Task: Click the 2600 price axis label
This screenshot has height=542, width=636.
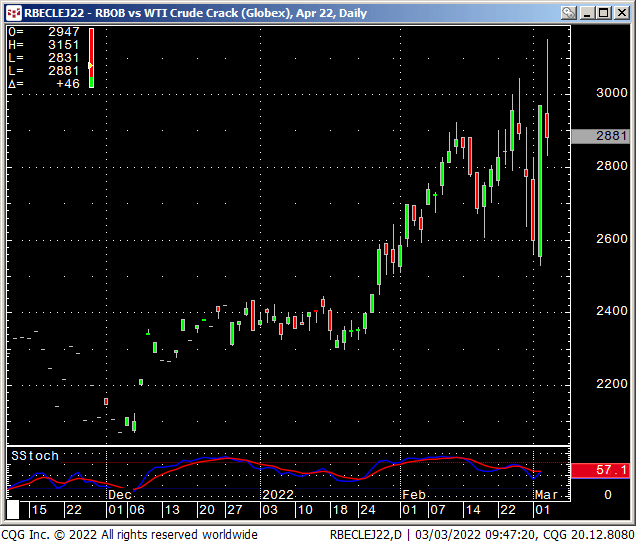Action: point(612,239)
